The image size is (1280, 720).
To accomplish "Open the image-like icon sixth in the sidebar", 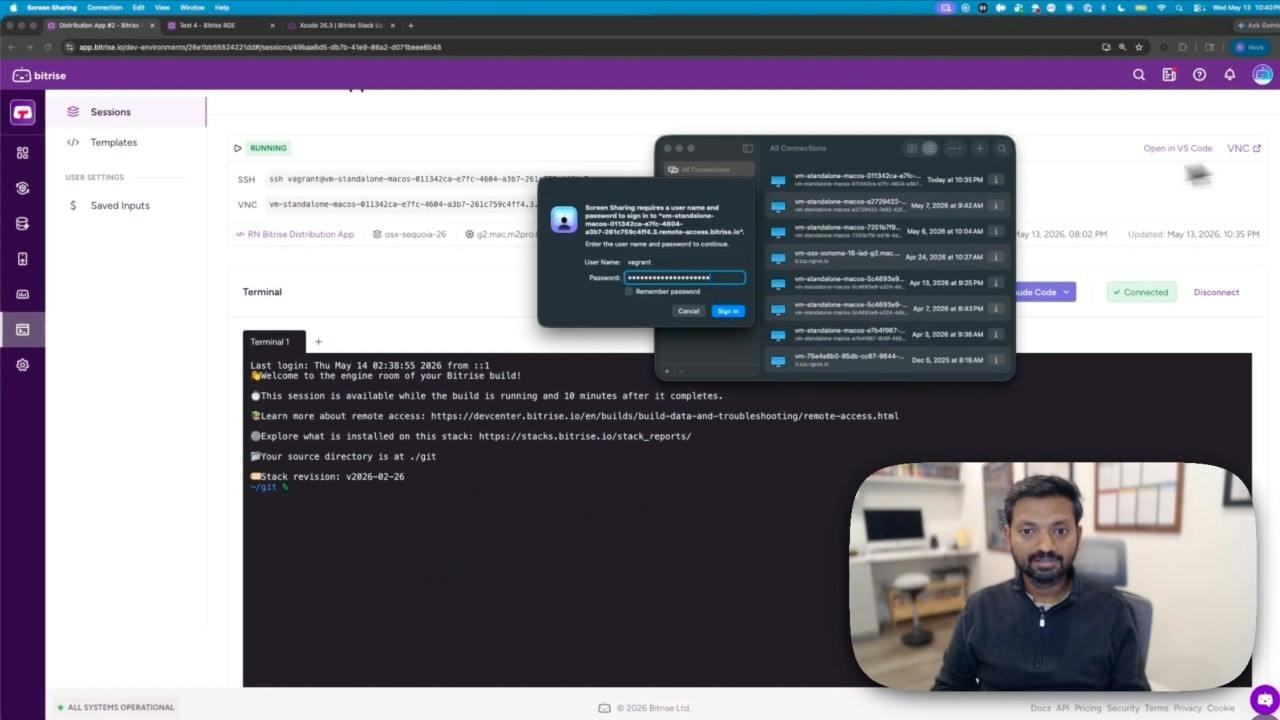I will [22, 294].
